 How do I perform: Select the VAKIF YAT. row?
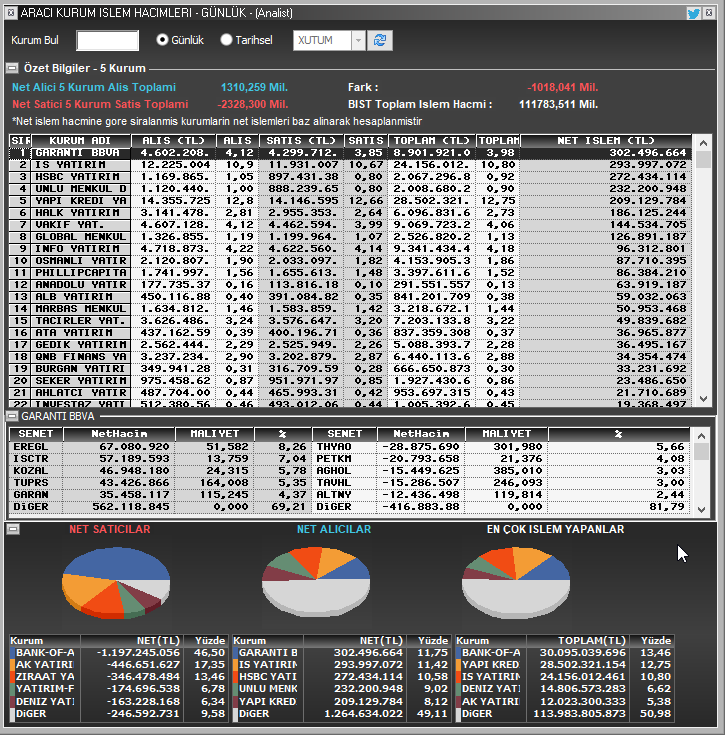[350, 225]
